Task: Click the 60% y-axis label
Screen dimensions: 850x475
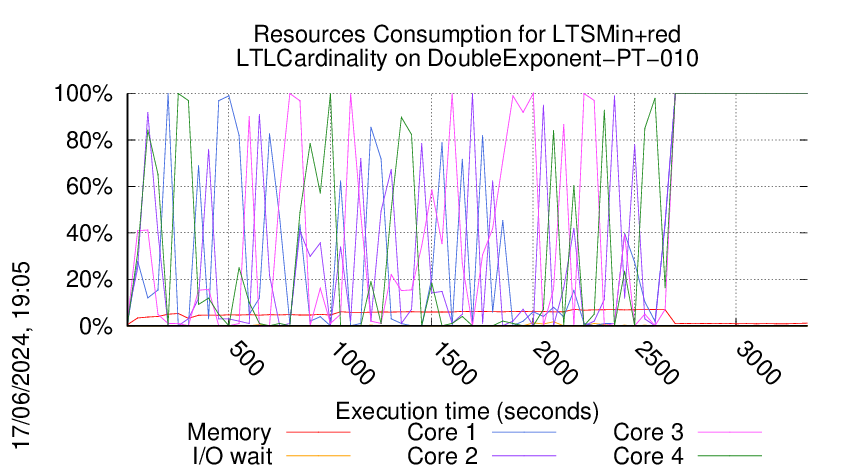Action: pos(89,187)
